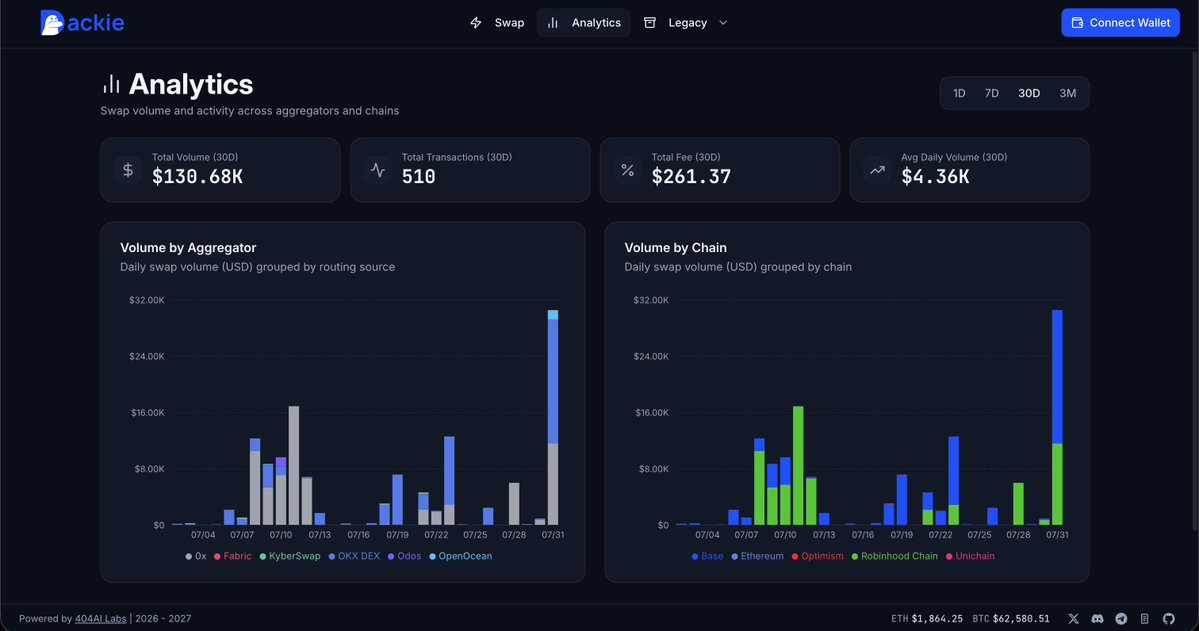Screen dimensions: 1199x631
Task: Toggle OKX DEX series in legend
Action: [354, 556]
